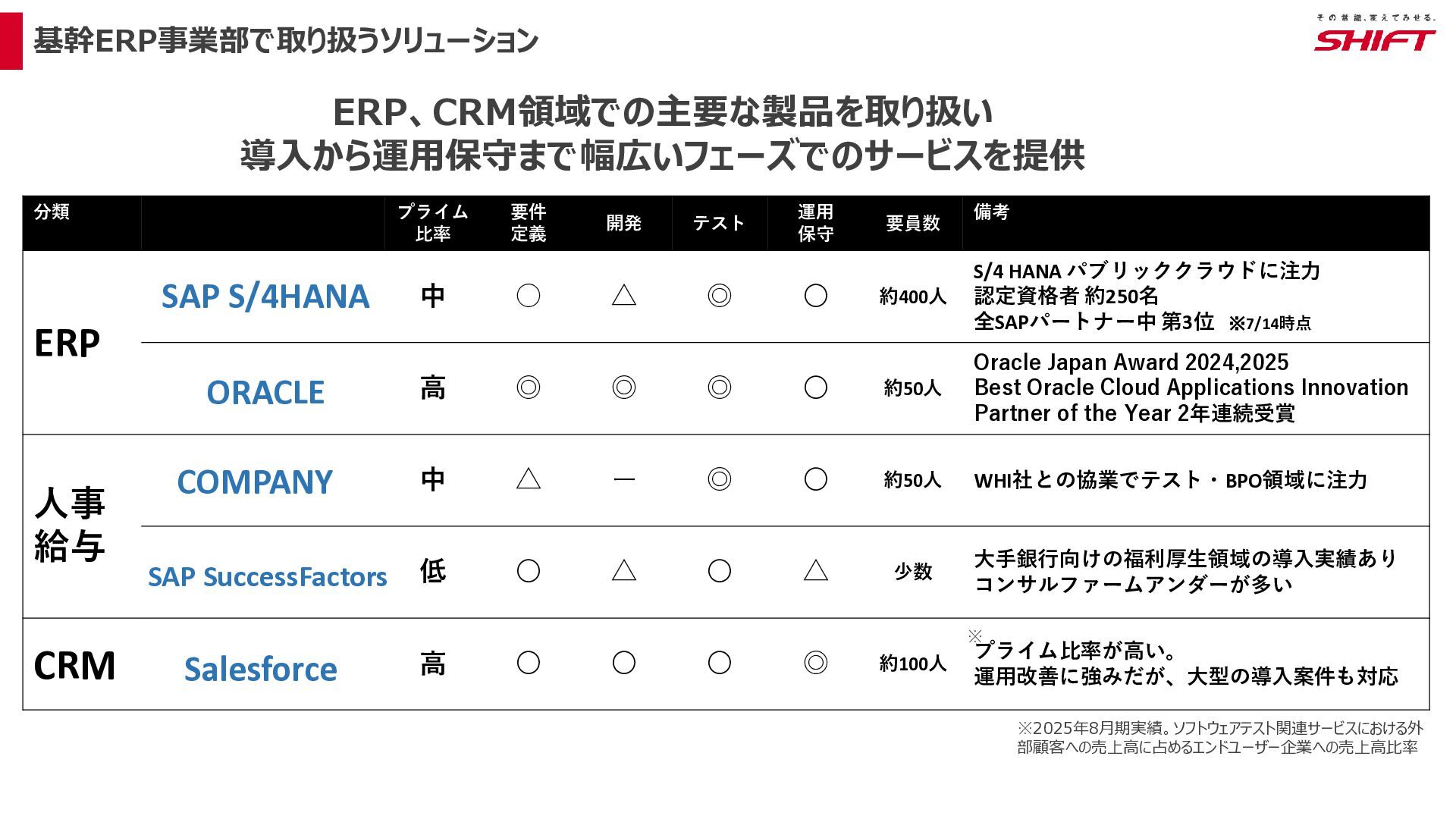Click triangle in SuccessFactors 運用保守 cell
The height and width of the screenshot is (819, 1456).
pos(815,570)
